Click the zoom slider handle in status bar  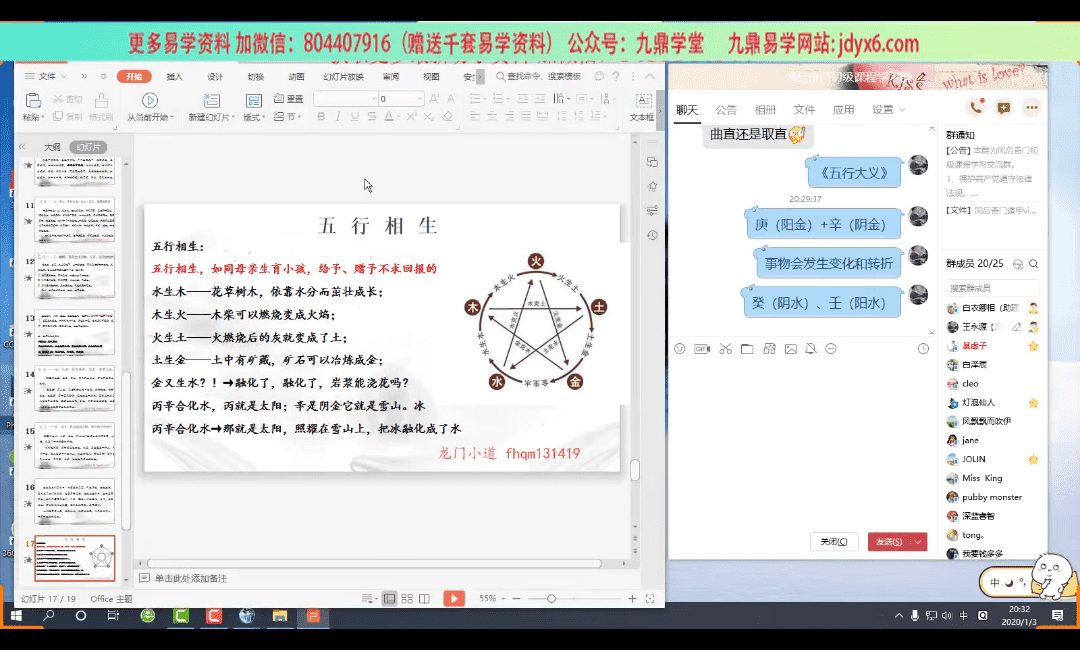(x=551, y=598)
